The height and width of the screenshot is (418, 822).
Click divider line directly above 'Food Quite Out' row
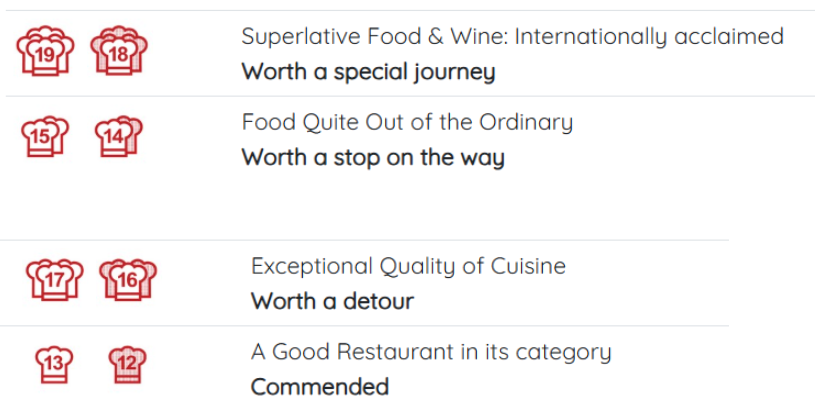point(410,96)
